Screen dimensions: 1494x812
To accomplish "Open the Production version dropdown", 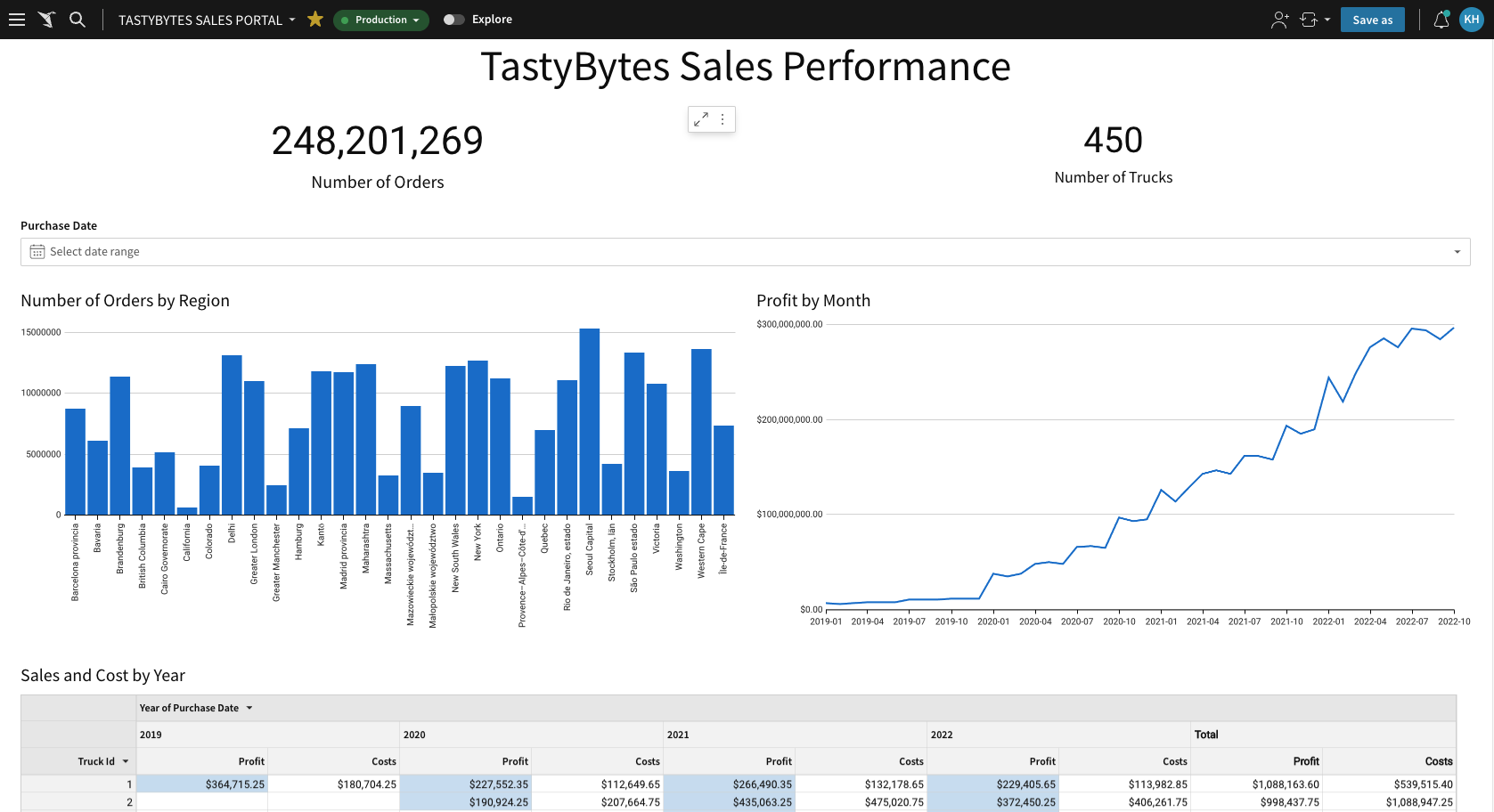I will click(381, 20).
